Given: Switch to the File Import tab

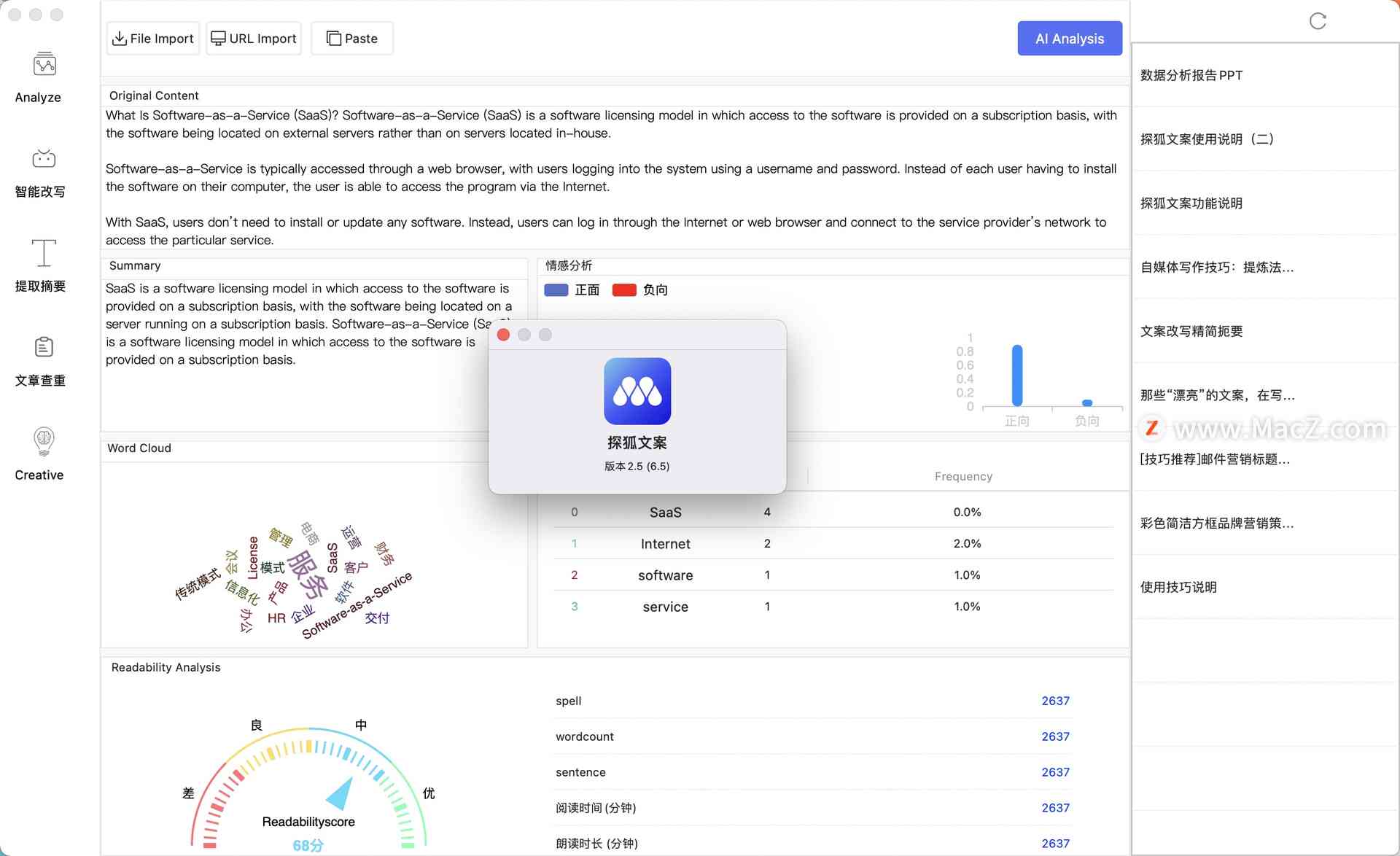Looking at the screenshot, I should [x=153, y=38].
